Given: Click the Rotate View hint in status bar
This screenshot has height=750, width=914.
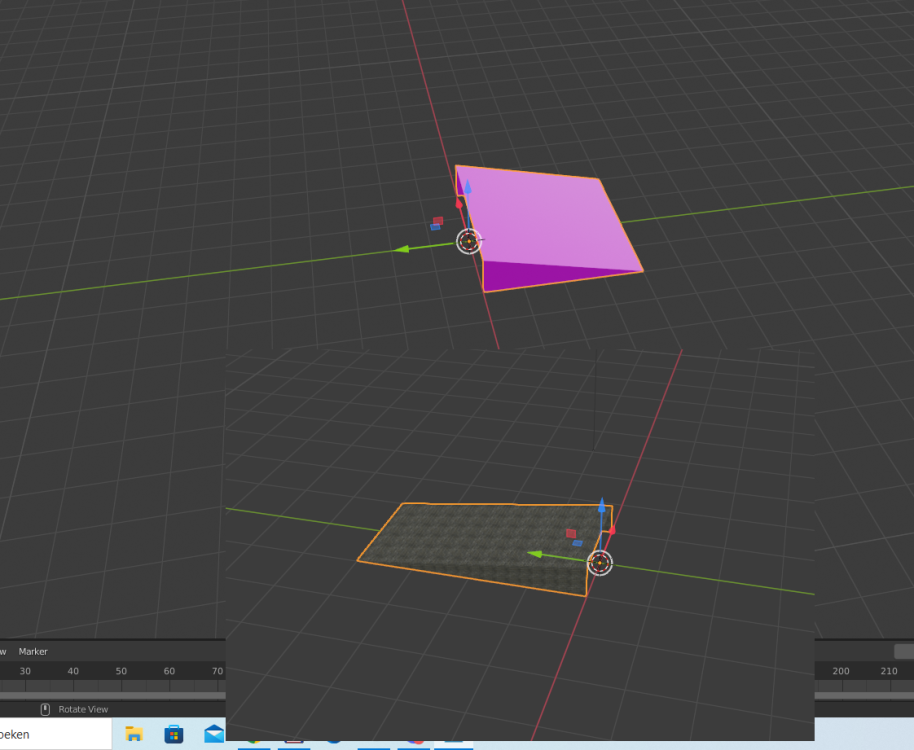Looking at the screenshot, I should (x=82, y=709).
